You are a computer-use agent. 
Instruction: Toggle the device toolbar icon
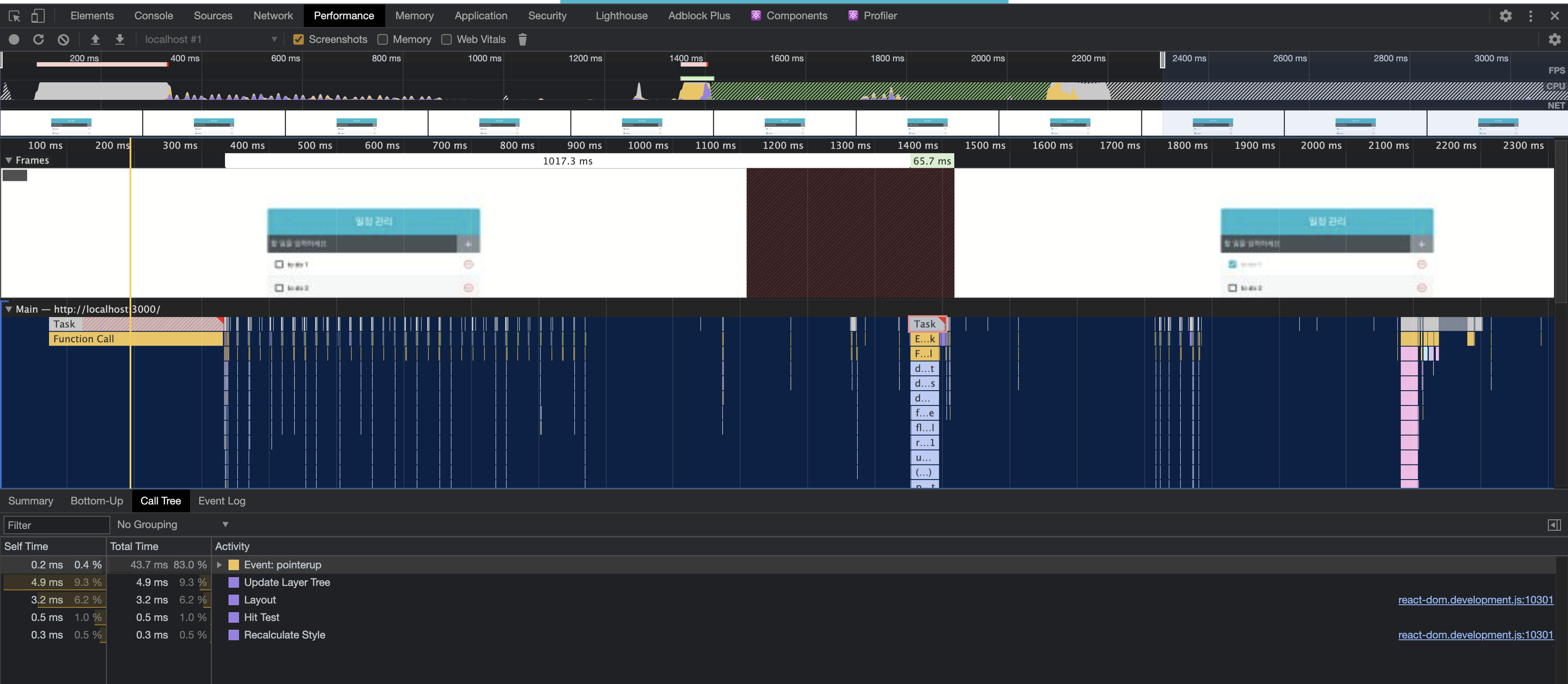(38, 16)
